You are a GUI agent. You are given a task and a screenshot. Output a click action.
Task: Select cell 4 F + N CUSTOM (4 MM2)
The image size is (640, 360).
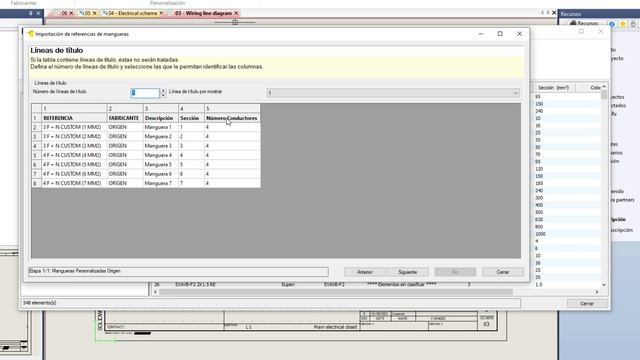[x=74, y=156]
